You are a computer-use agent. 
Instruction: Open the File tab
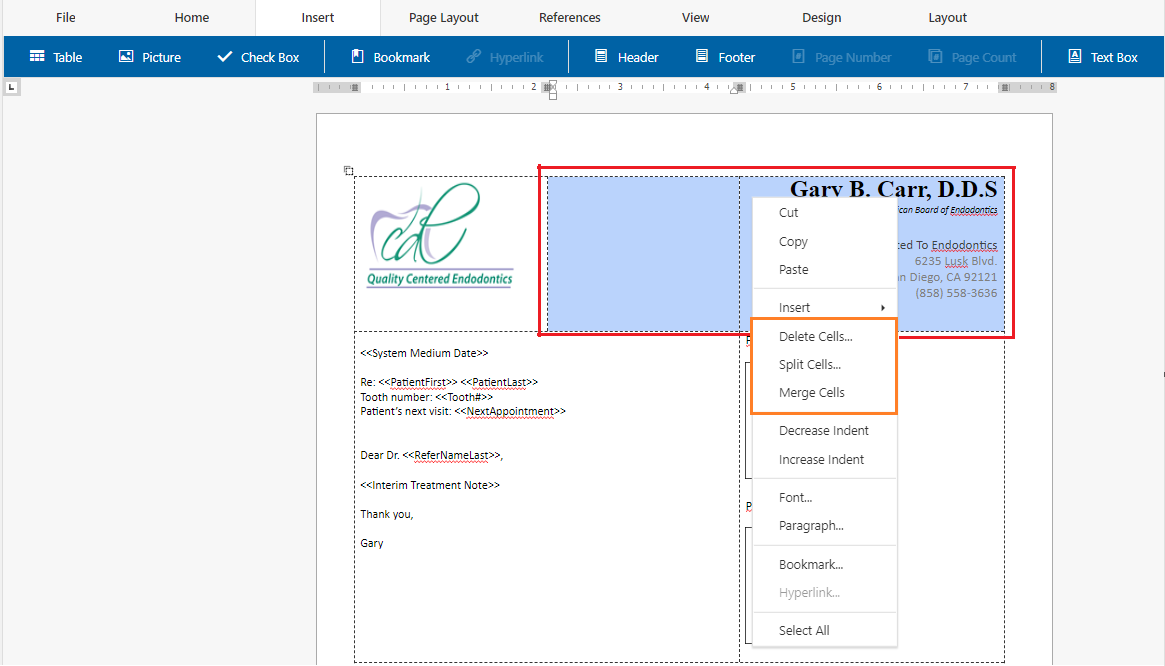coord(66,18)
